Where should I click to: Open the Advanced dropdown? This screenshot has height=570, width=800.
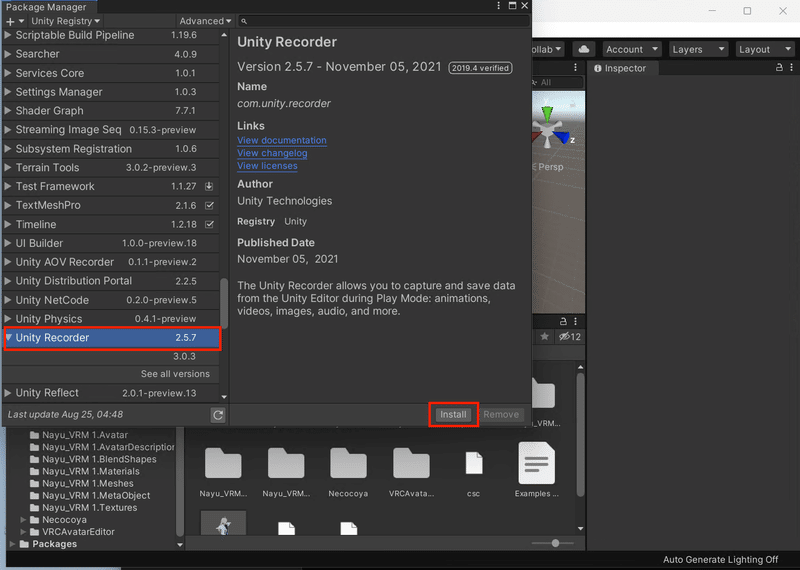(x=205, y=21)
